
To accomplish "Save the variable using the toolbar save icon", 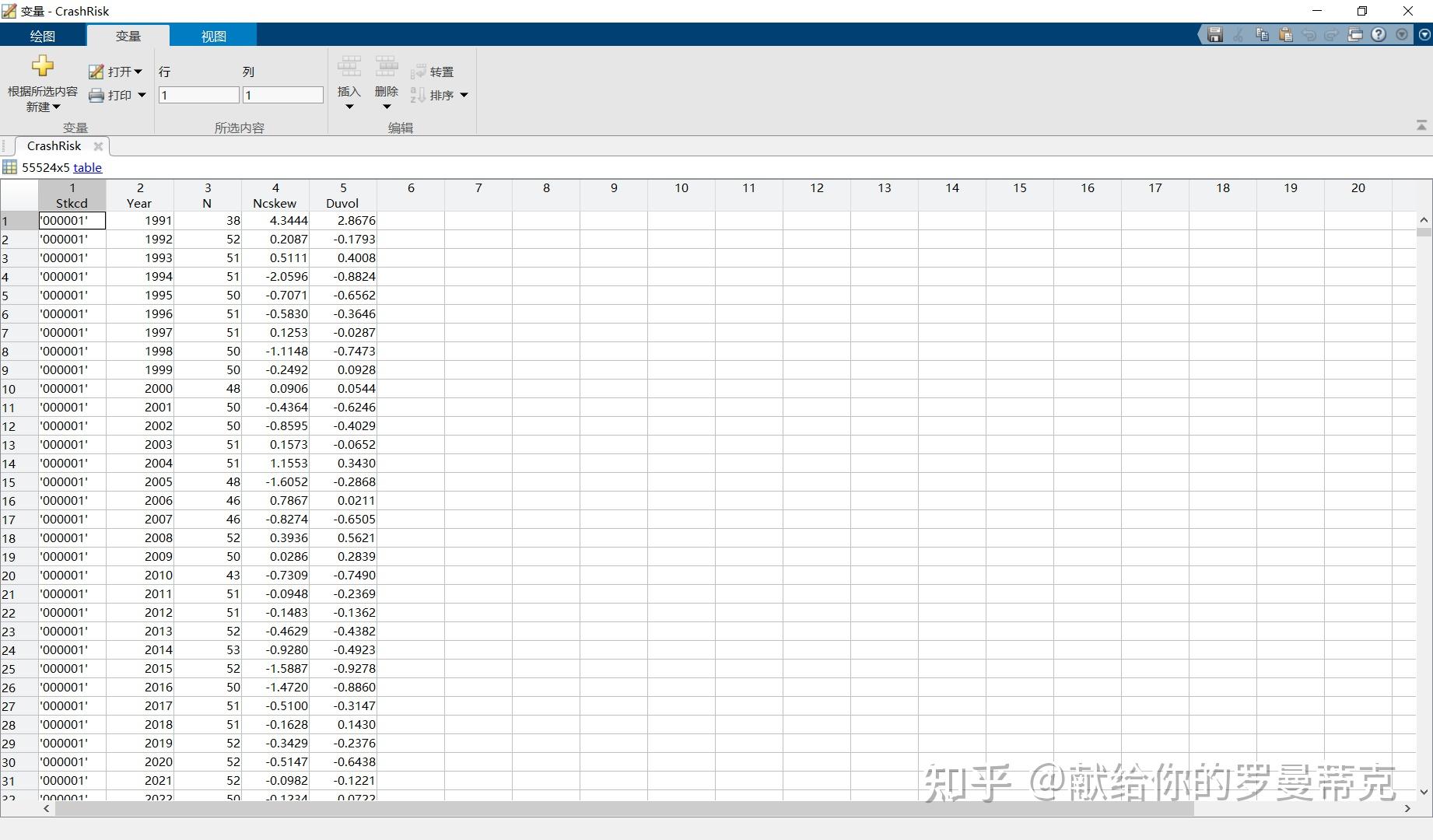I will pos(1215,35).
